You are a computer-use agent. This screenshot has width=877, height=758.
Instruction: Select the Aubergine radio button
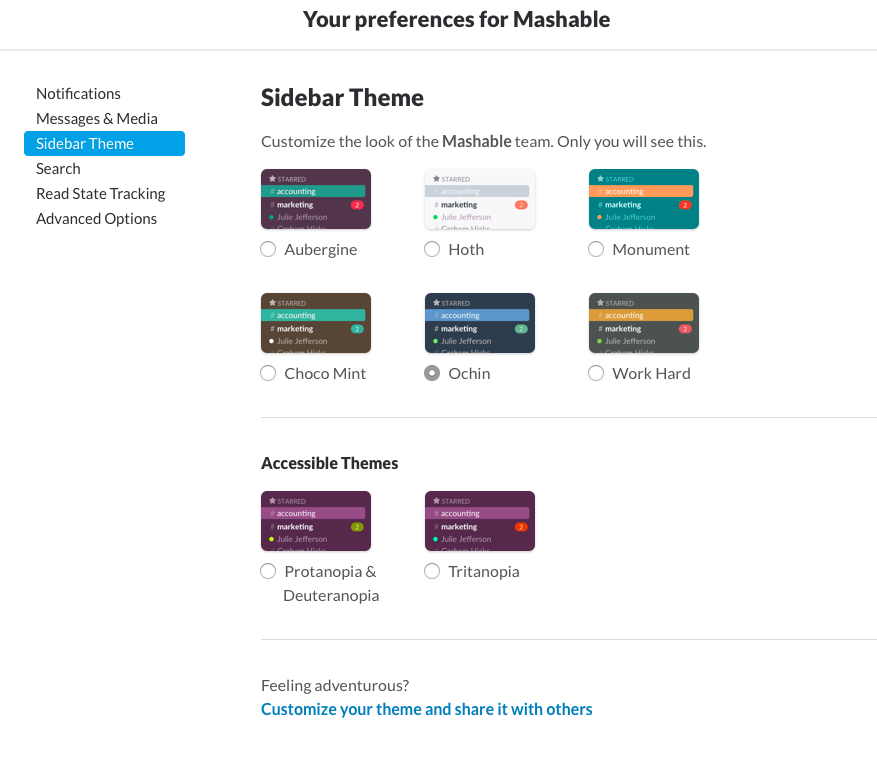point(268,249)
